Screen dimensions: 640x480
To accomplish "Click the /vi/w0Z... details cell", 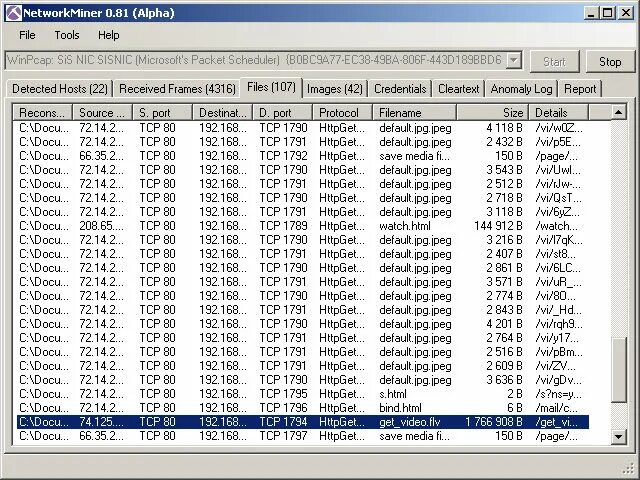I will 559,128.
